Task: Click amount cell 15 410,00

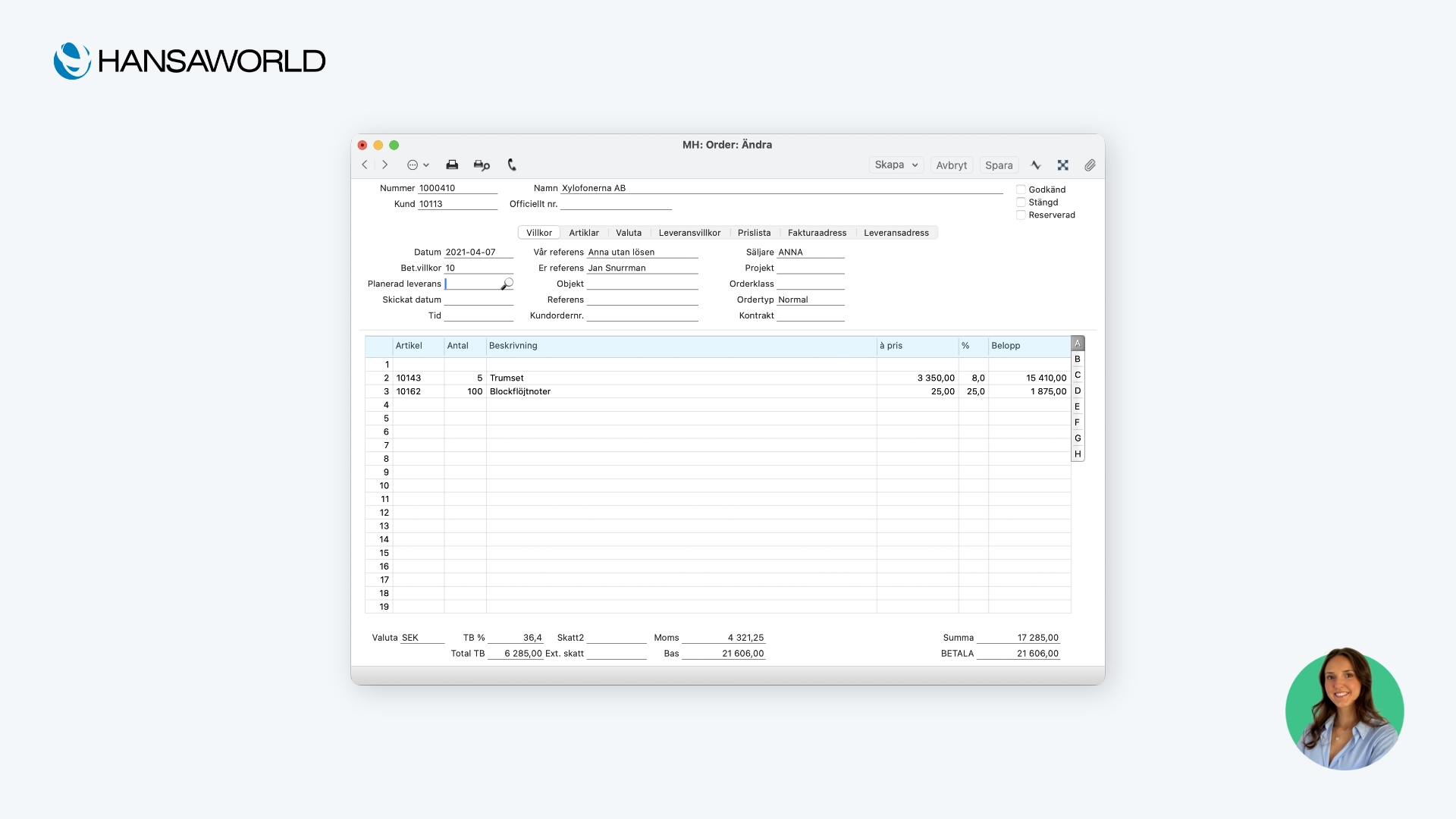Action: [1030, 378]
